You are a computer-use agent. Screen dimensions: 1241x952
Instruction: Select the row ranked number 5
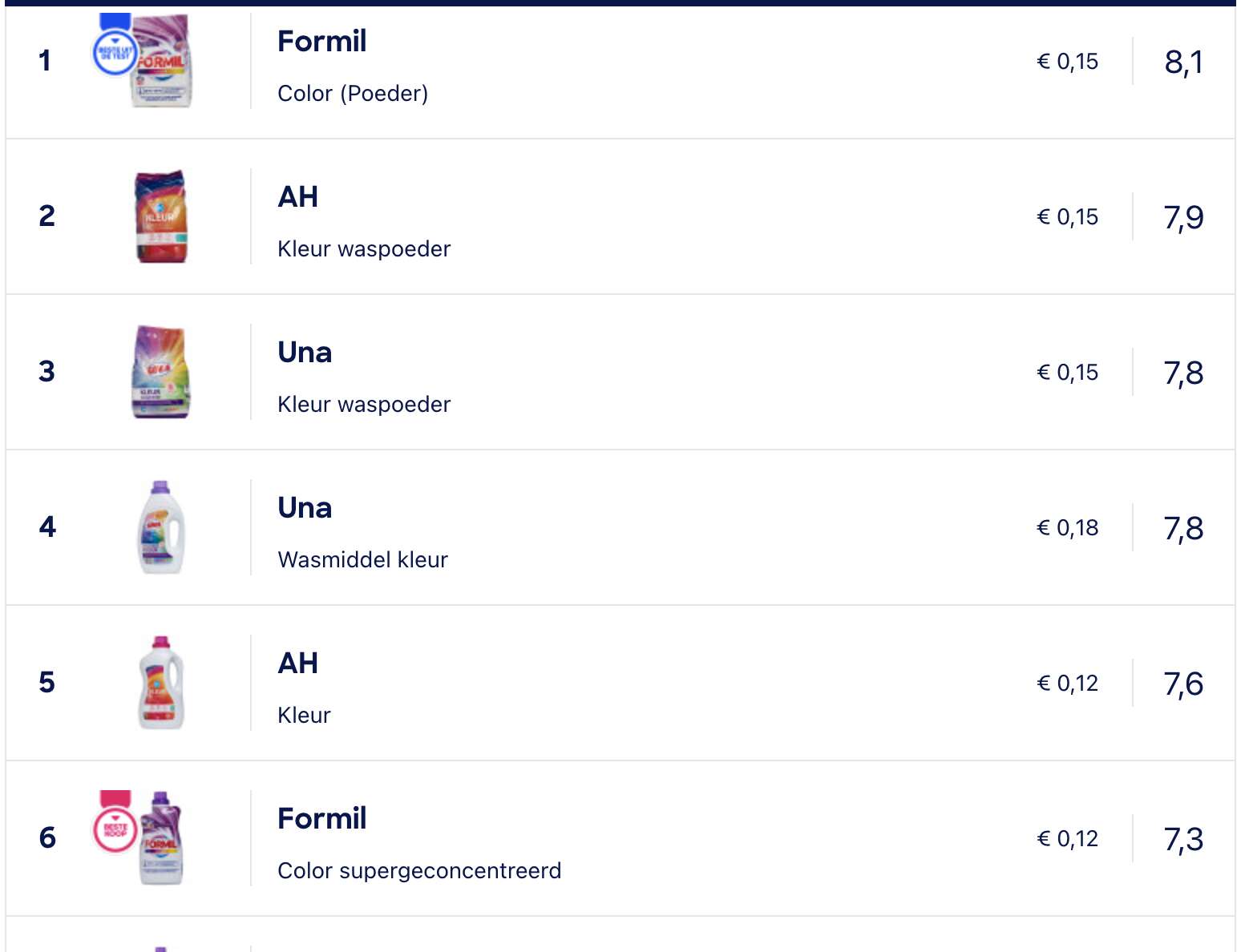620,683
